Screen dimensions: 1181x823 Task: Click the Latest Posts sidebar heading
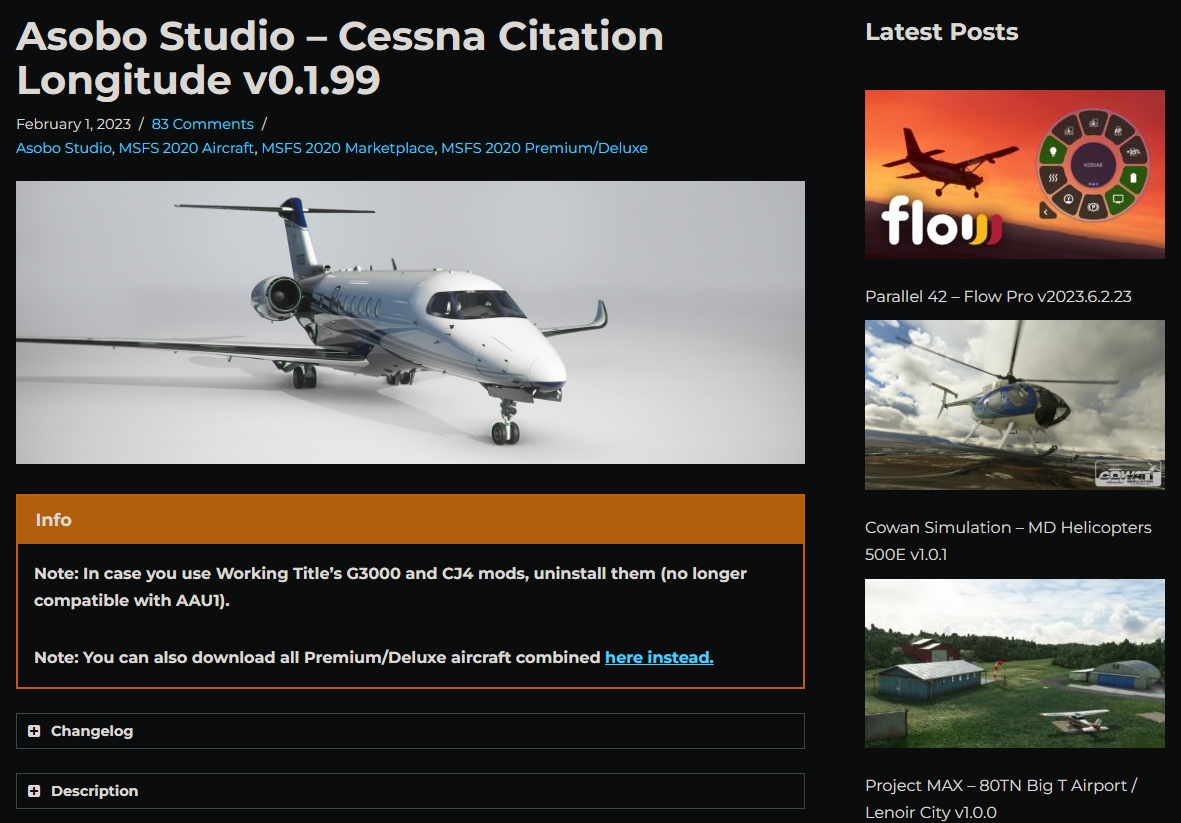[941, 32]
